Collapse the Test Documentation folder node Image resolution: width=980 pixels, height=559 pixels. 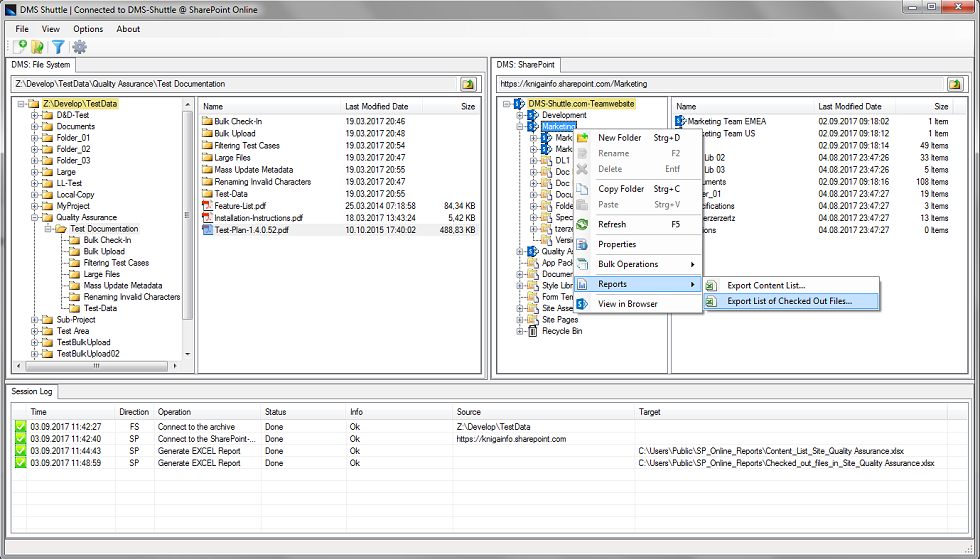(x=49, y=229)
